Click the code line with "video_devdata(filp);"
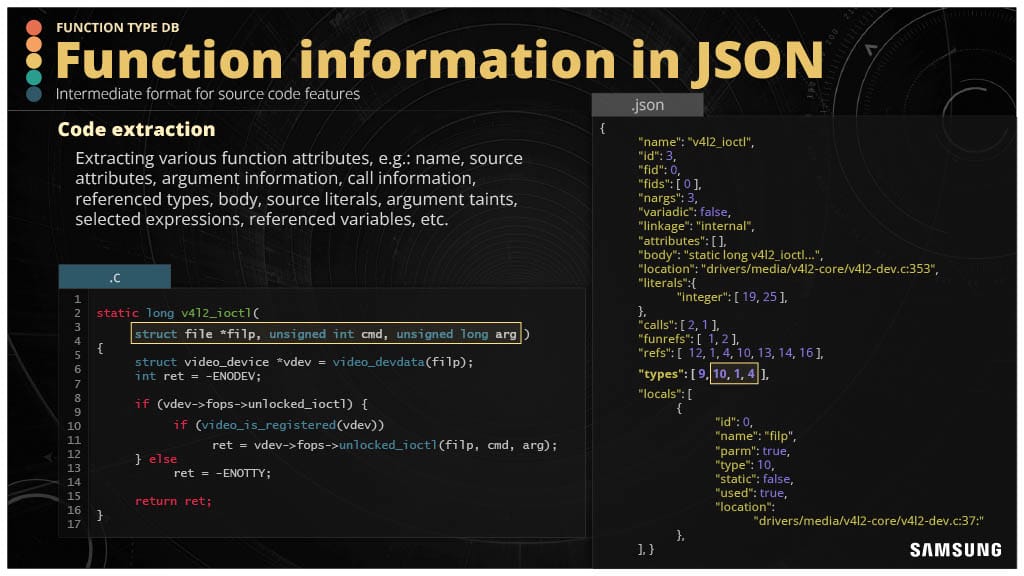Screen dimensions: 1024x576 [x=304, y=362]
